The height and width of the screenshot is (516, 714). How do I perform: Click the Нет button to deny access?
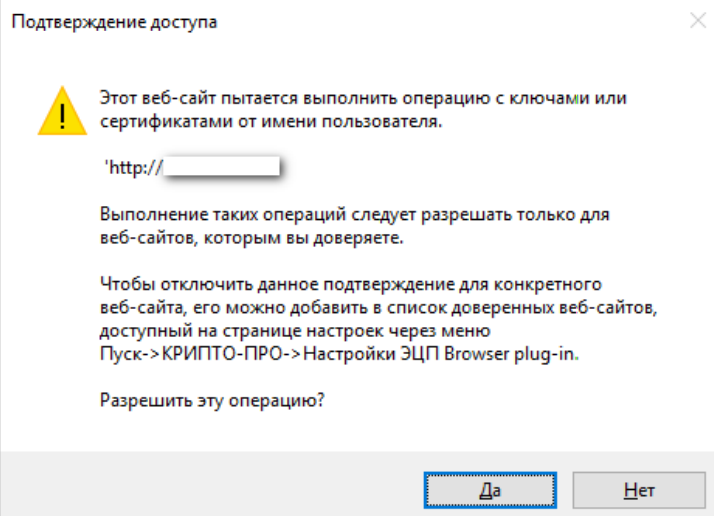(x=639, y=490)
